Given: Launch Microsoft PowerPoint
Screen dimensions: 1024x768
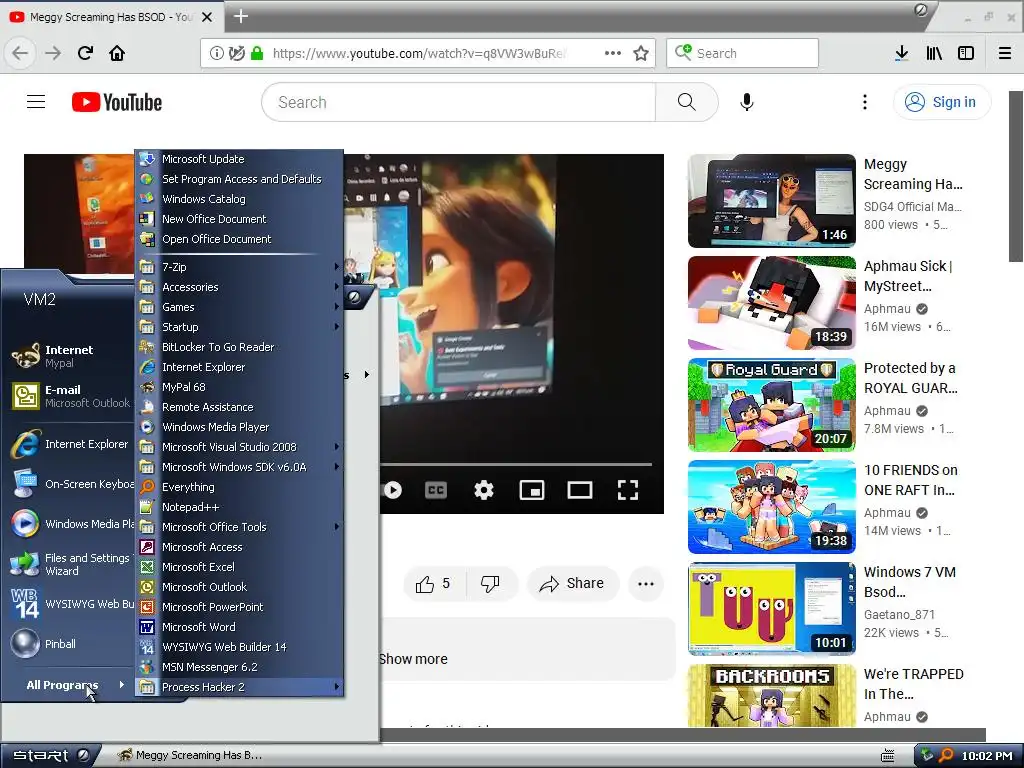Looking at the screenshot, I should [239, 607].
